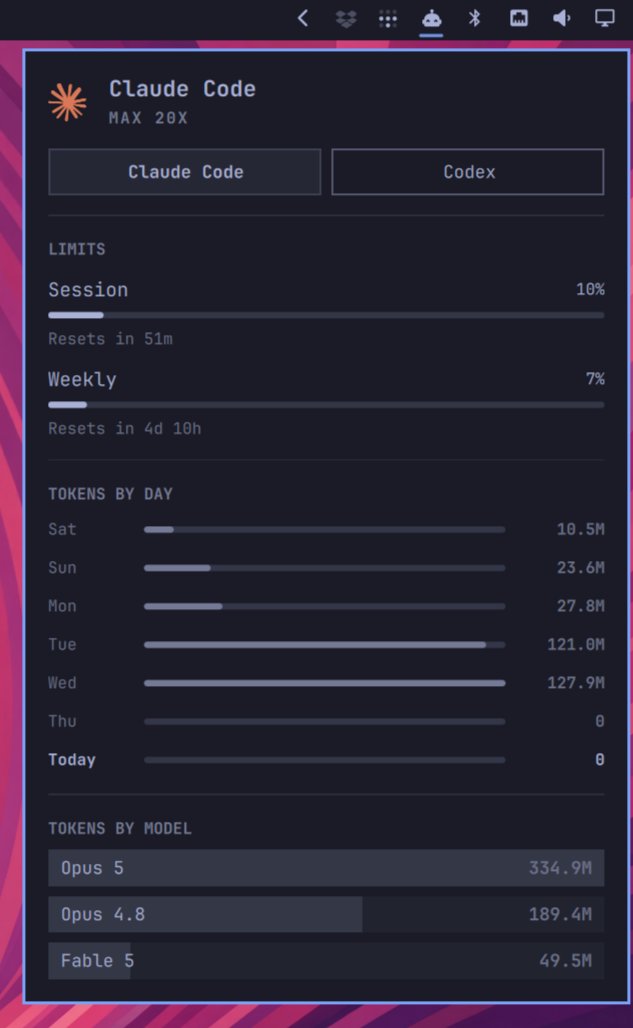
Task: Open the Bluetooth tray icon
Action: (474, 18)
